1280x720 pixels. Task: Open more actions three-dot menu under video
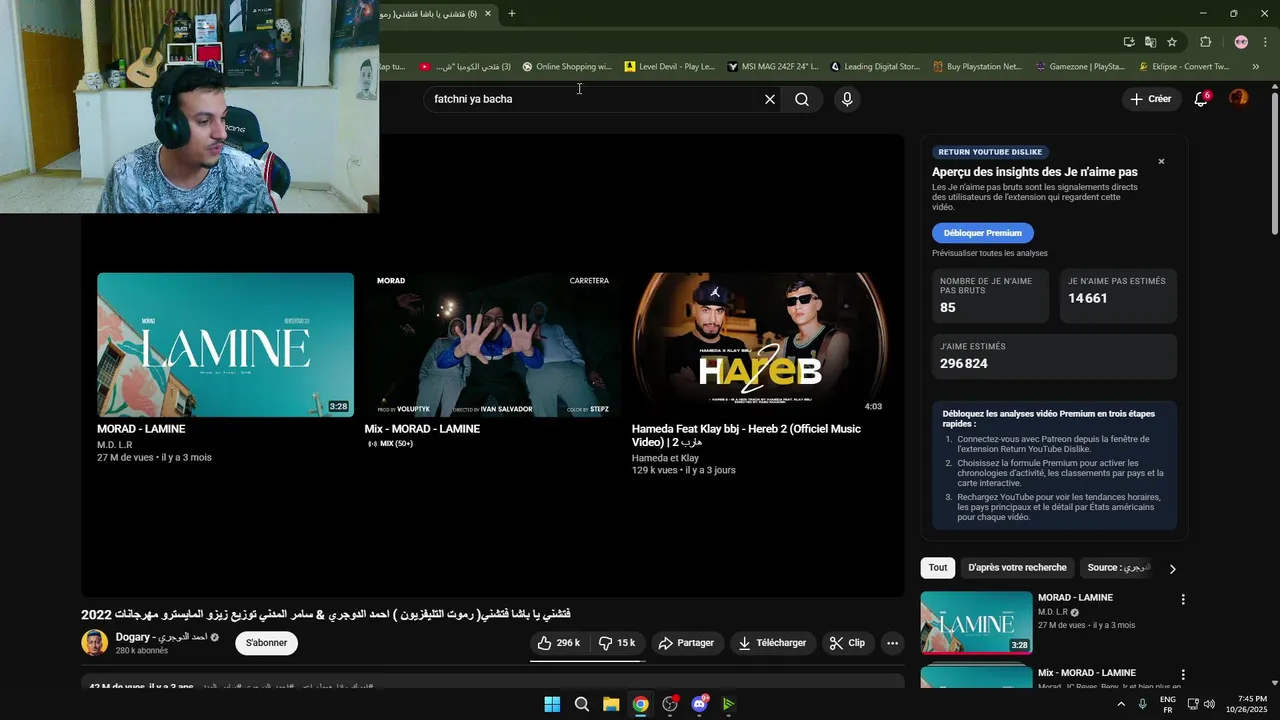[x=893, y=643]
